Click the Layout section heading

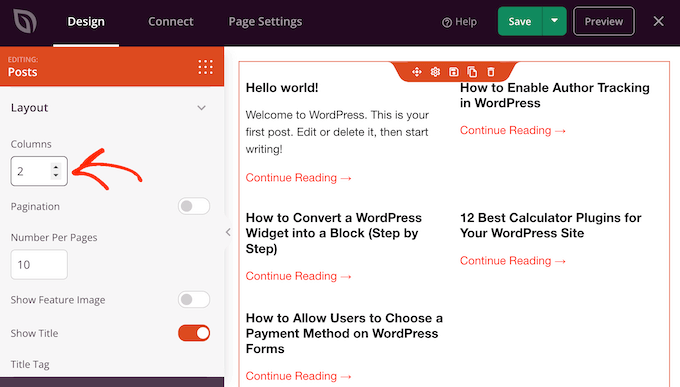(29, 108)
